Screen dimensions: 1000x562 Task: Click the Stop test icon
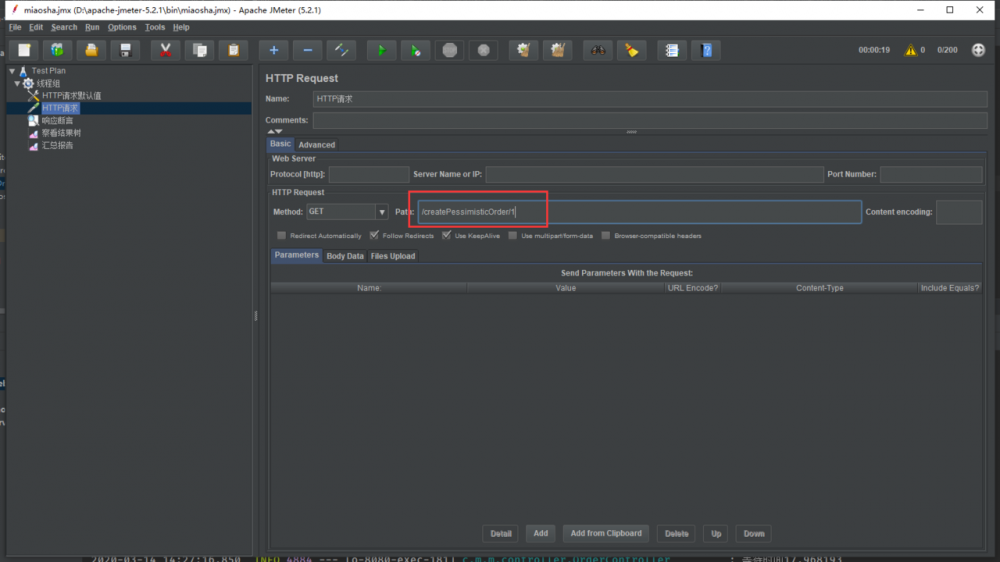(450, 50)
